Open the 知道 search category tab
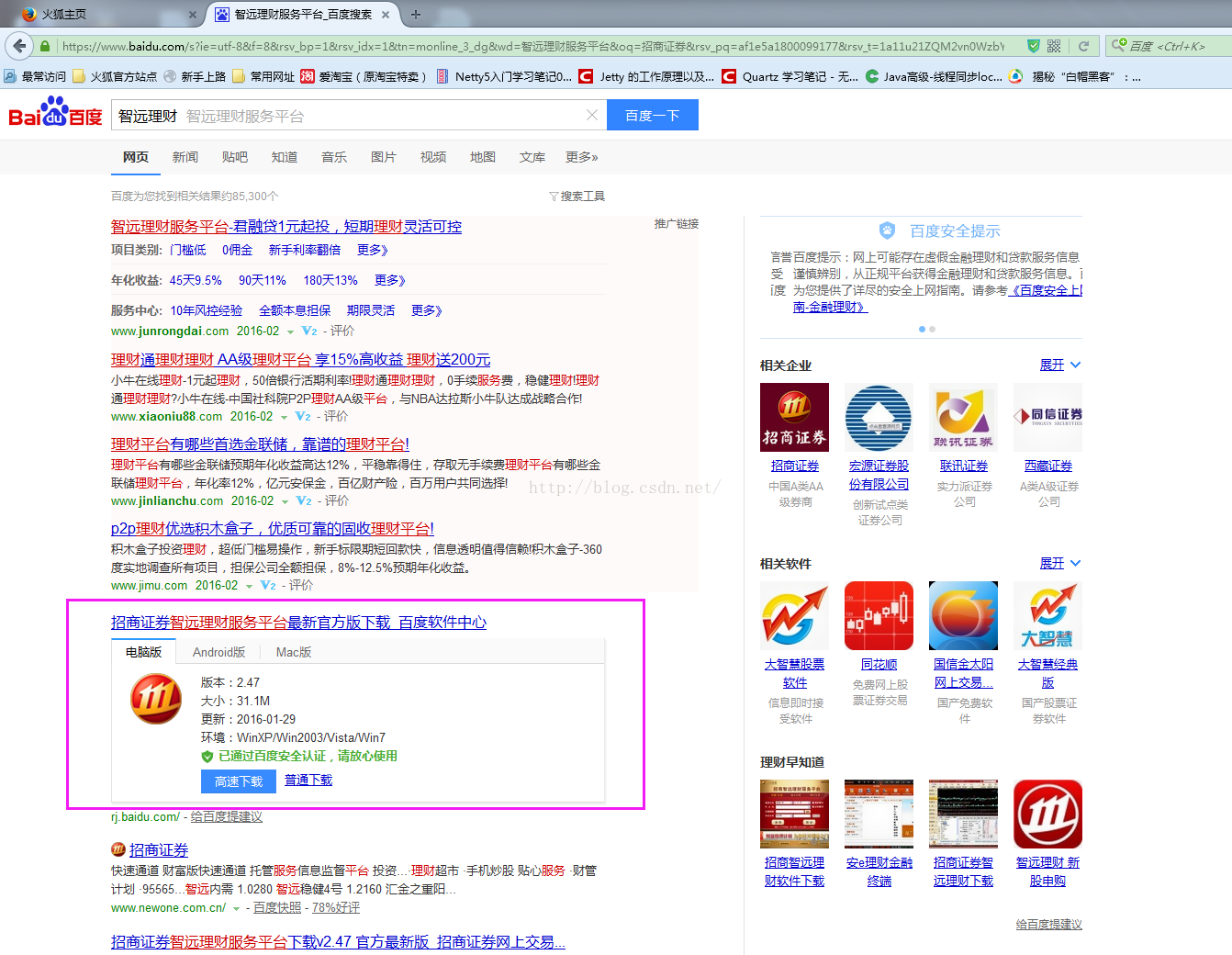This screenshot has width=1232, height=955. (x=285, y=157)
